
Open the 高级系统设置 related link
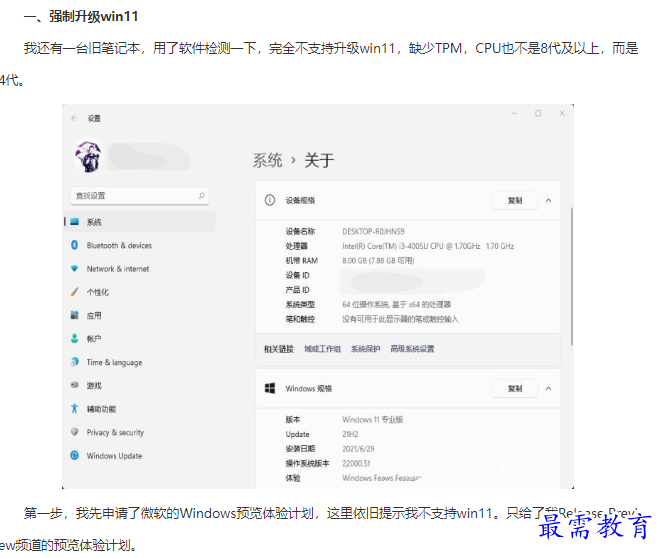click(x=412, y=349)
